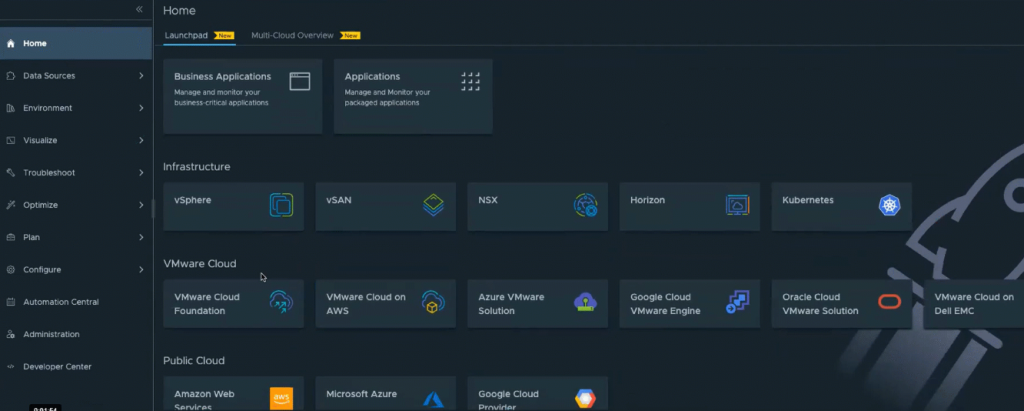Switch to the Multi-Cloud Overview tab
Image resolution: width=1024 pixels, height=411 pixels.
point(292,35)
